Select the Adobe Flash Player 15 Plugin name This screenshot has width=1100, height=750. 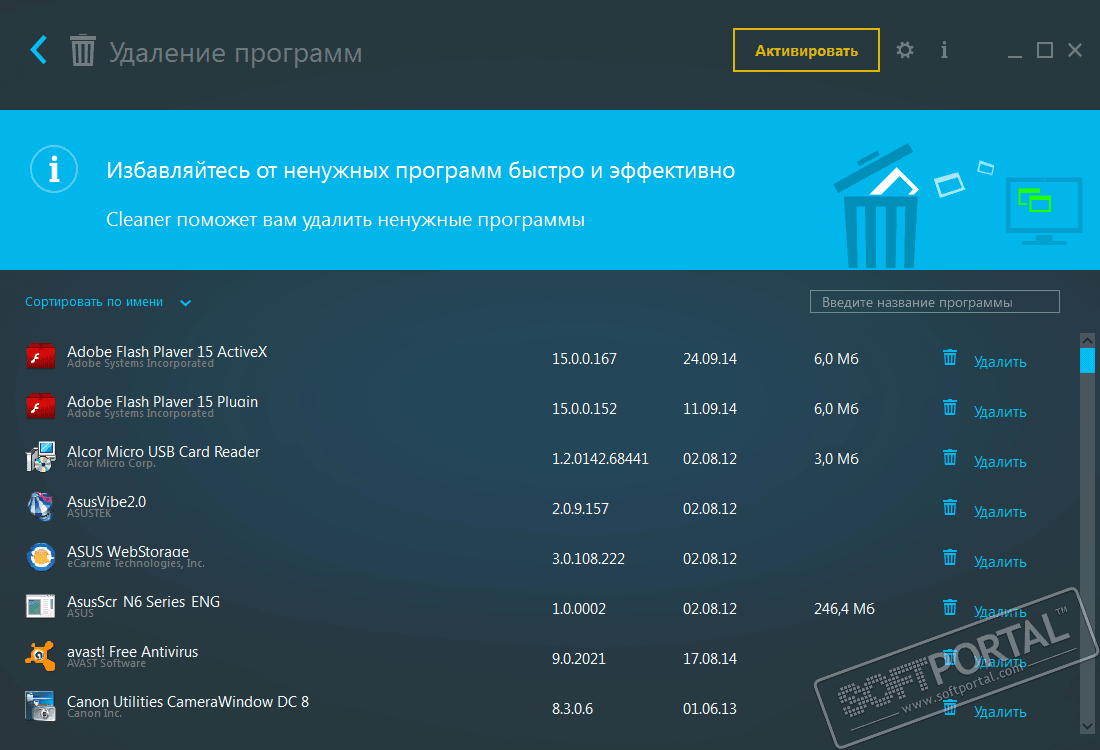tap(162, 401)
